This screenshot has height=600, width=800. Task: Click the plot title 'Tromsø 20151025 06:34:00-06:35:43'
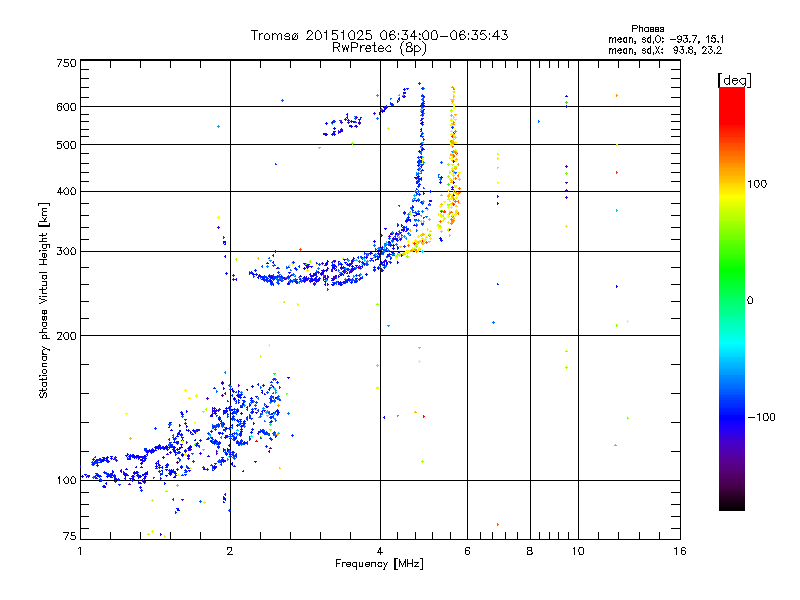pos(379,35)
